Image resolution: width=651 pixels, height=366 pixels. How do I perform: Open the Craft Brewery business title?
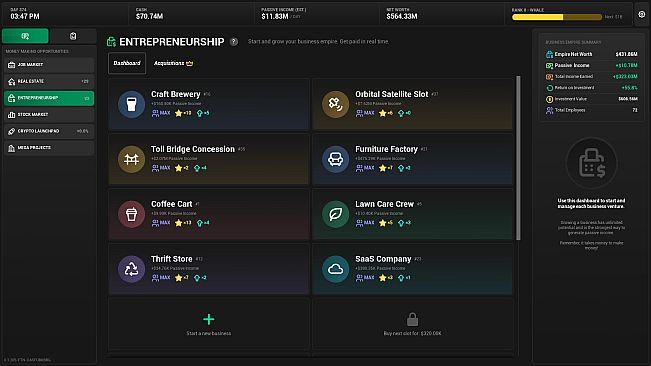tap(176, 94)
